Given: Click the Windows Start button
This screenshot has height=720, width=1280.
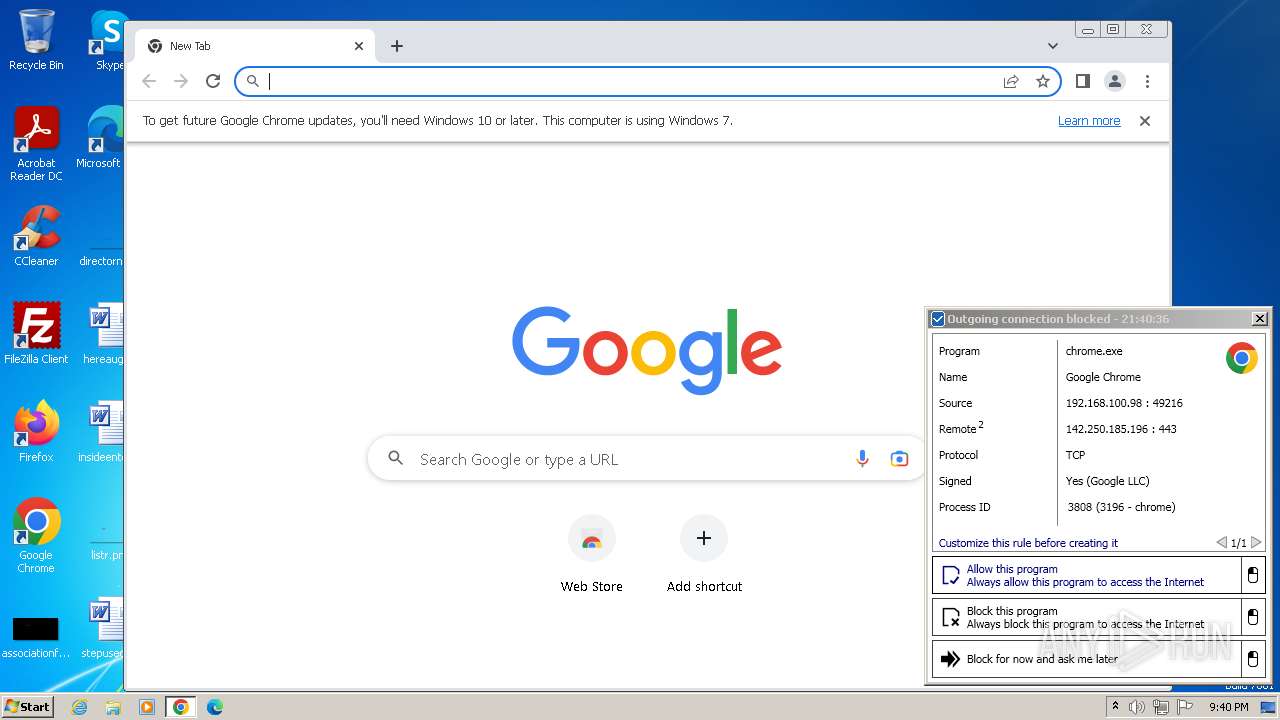Looking at the screenshot, I should pyautogui.click(x=28, y=706).
